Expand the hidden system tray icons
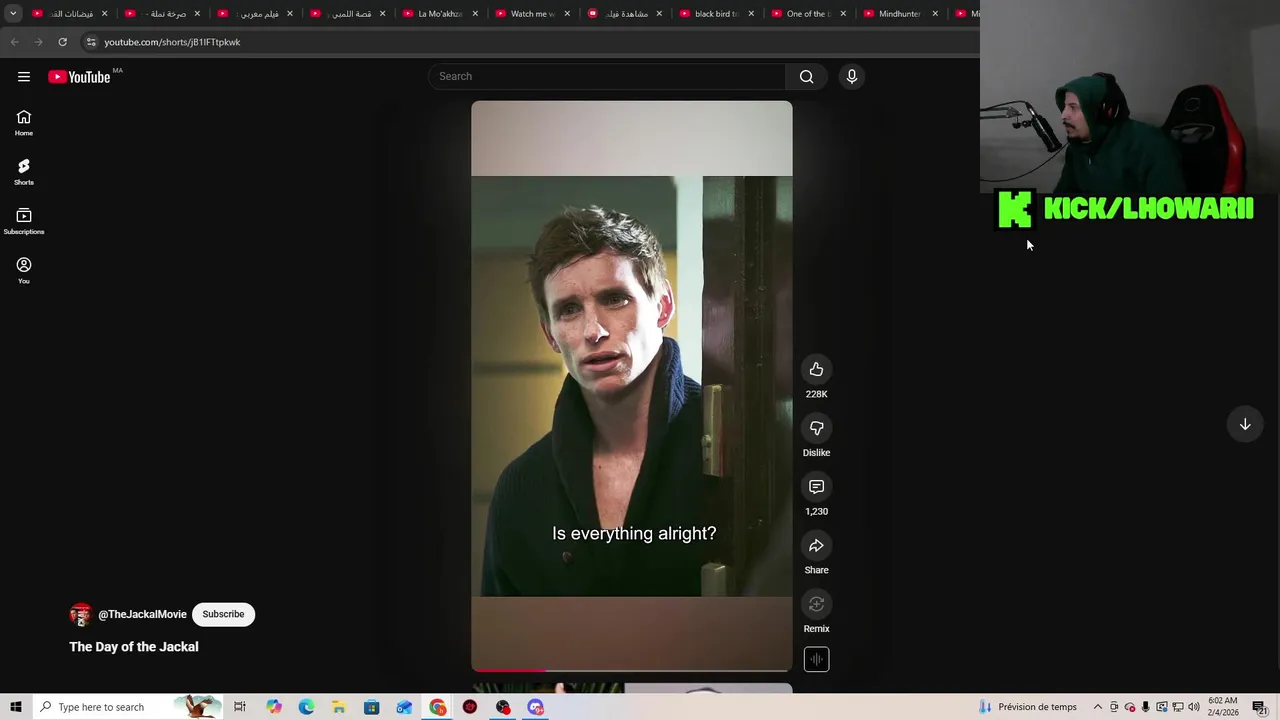 [1097, 707]
